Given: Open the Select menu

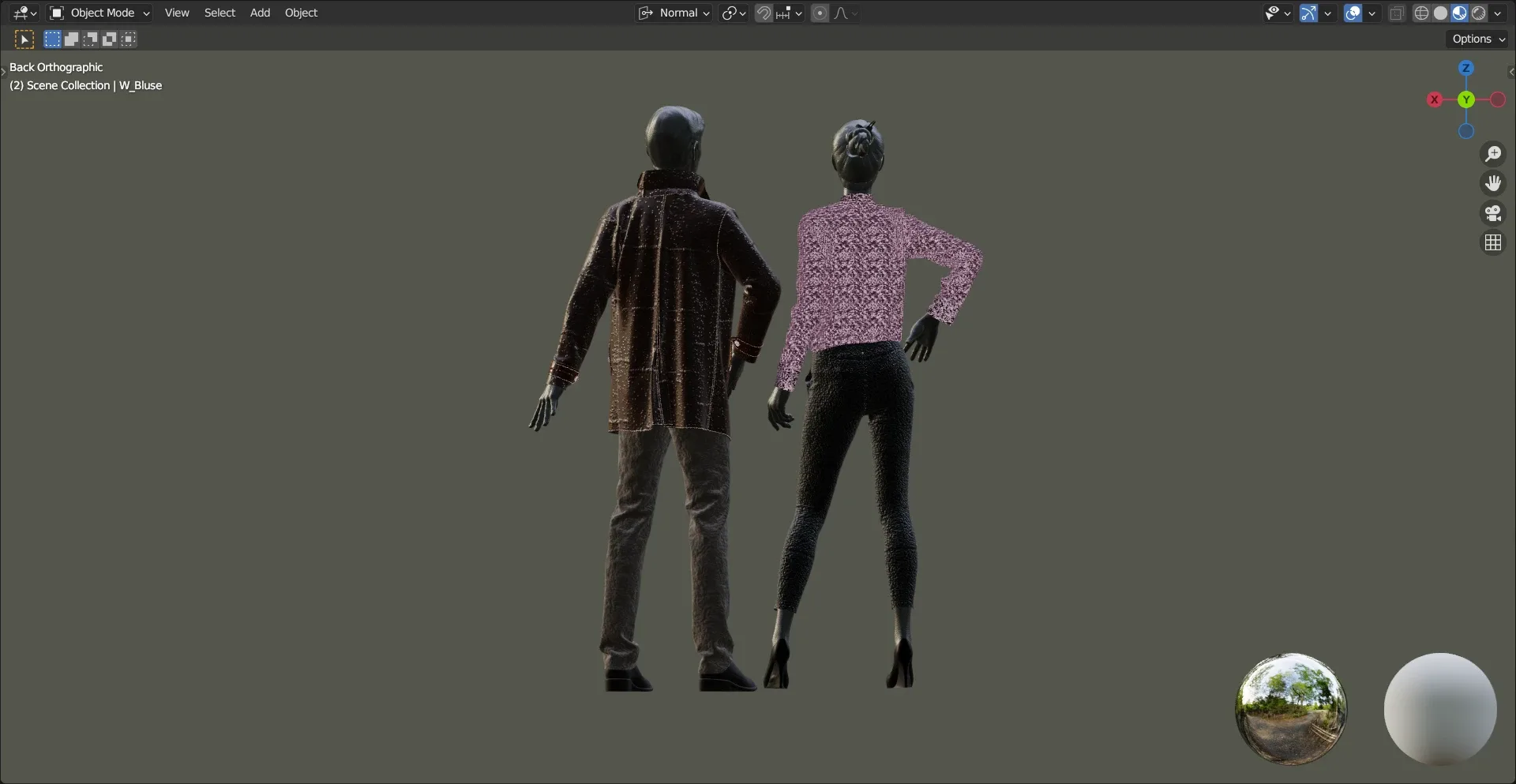Looking at the screenshot, I should tap(220, 13).
